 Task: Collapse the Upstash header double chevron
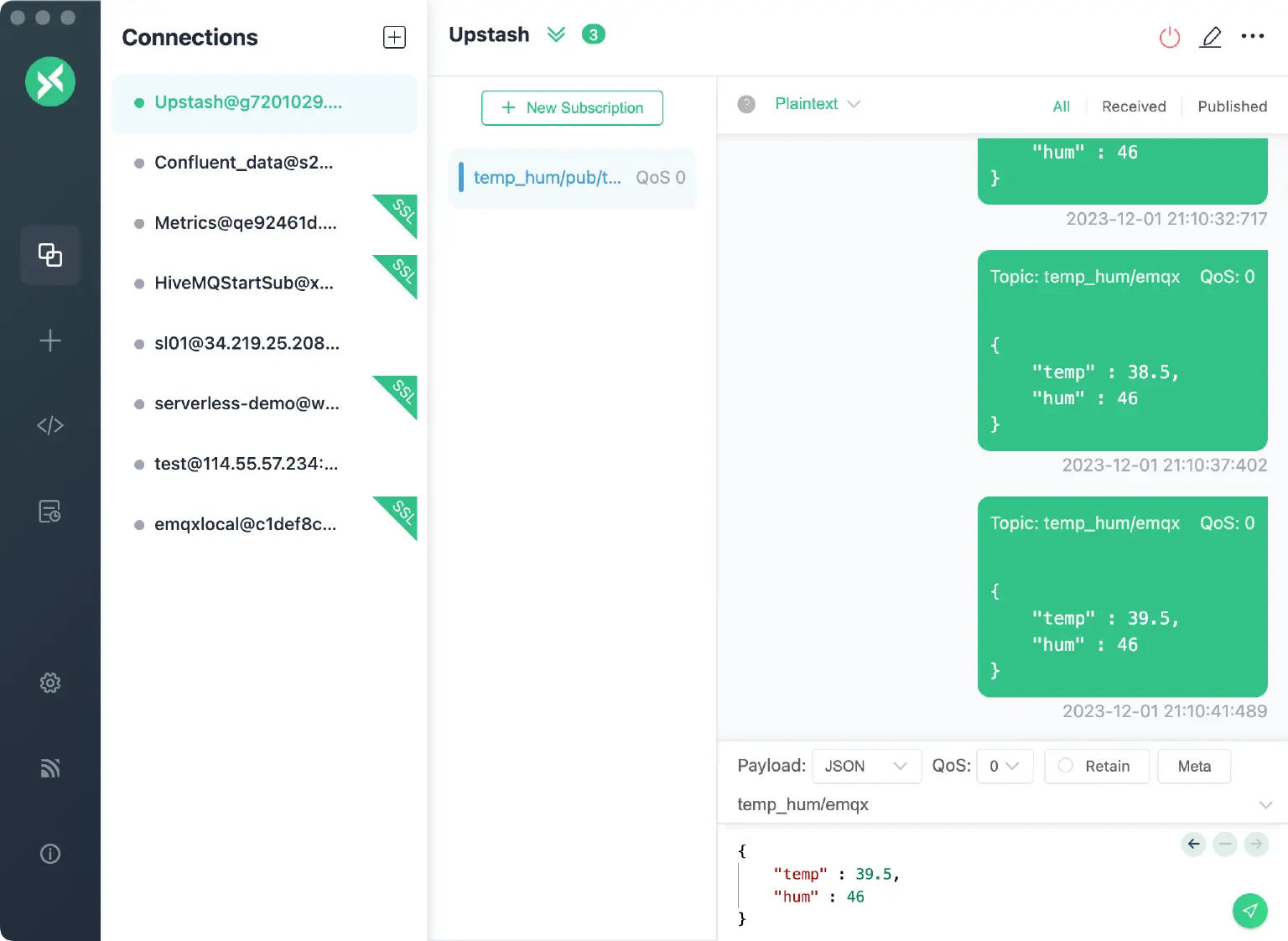click(x=556, y=34)
